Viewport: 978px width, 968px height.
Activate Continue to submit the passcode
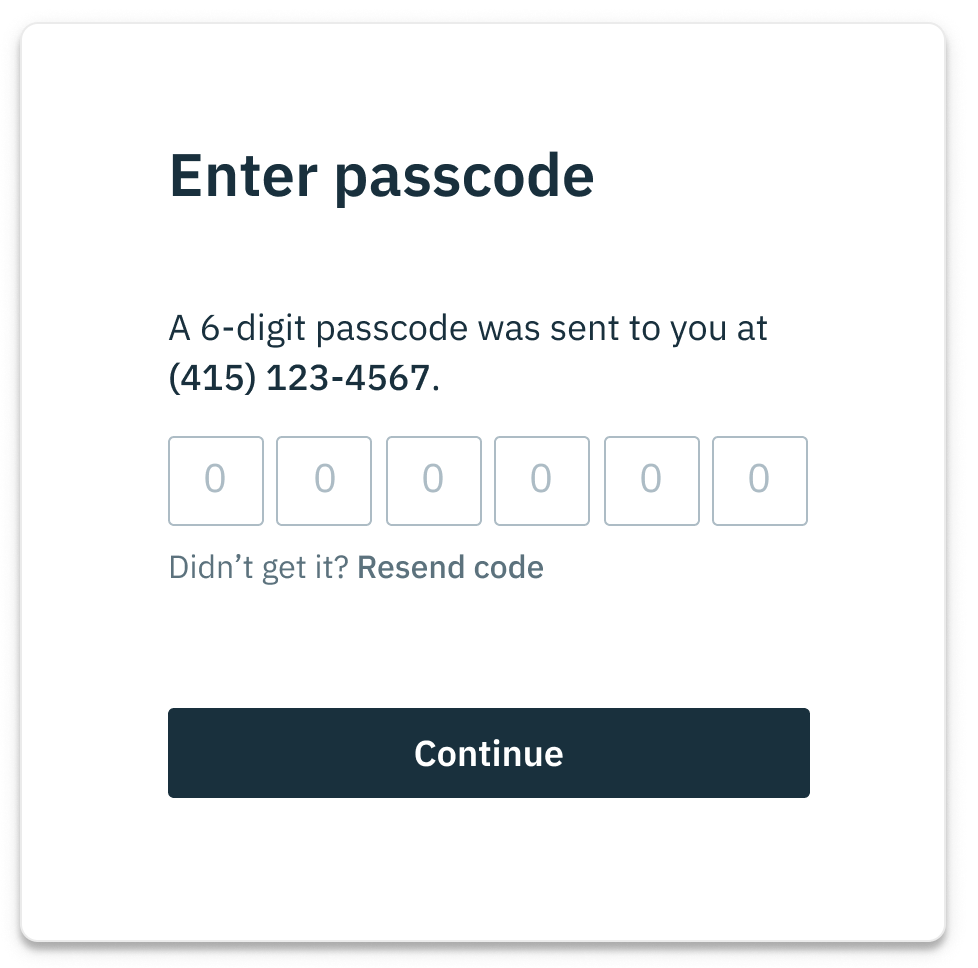click(488, 753)
